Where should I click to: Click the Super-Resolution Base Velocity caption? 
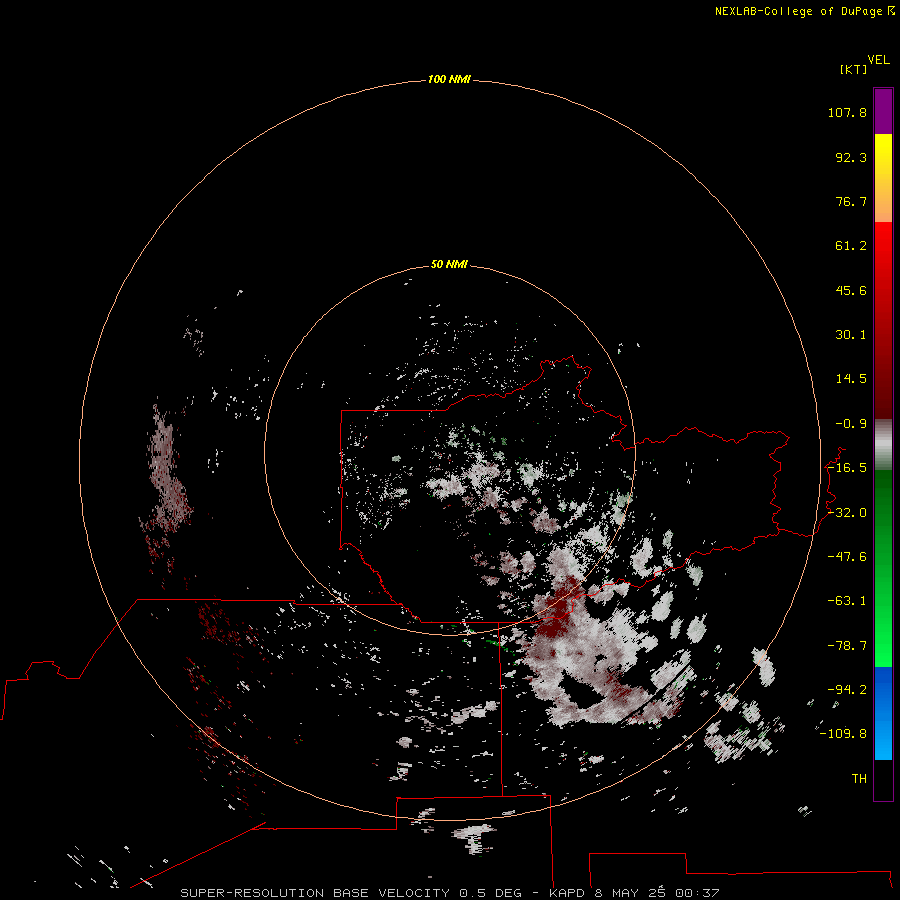(449, 893)
